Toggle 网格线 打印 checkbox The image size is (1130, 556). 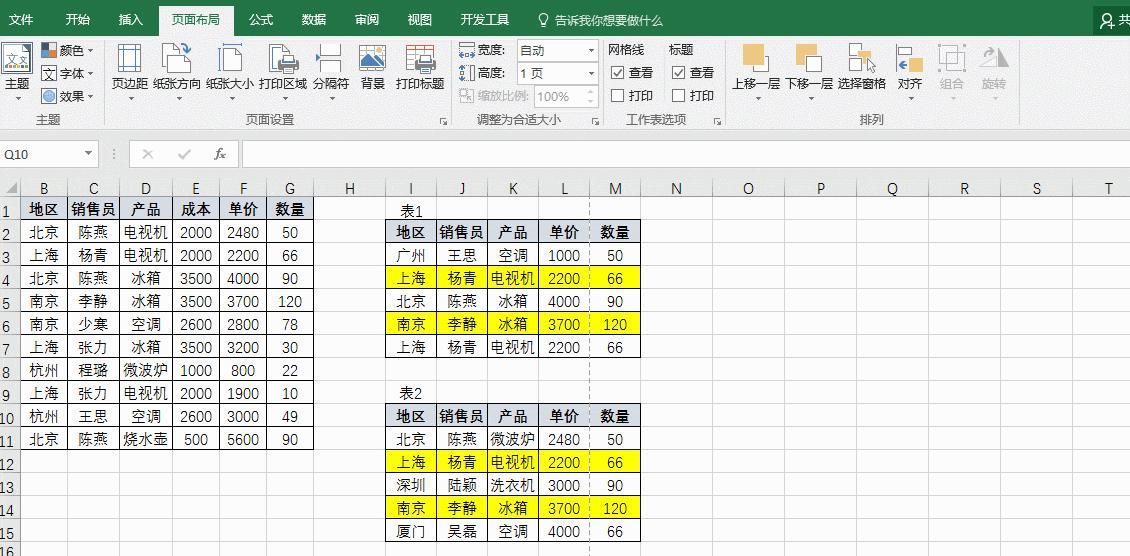[x=618, y=95]
